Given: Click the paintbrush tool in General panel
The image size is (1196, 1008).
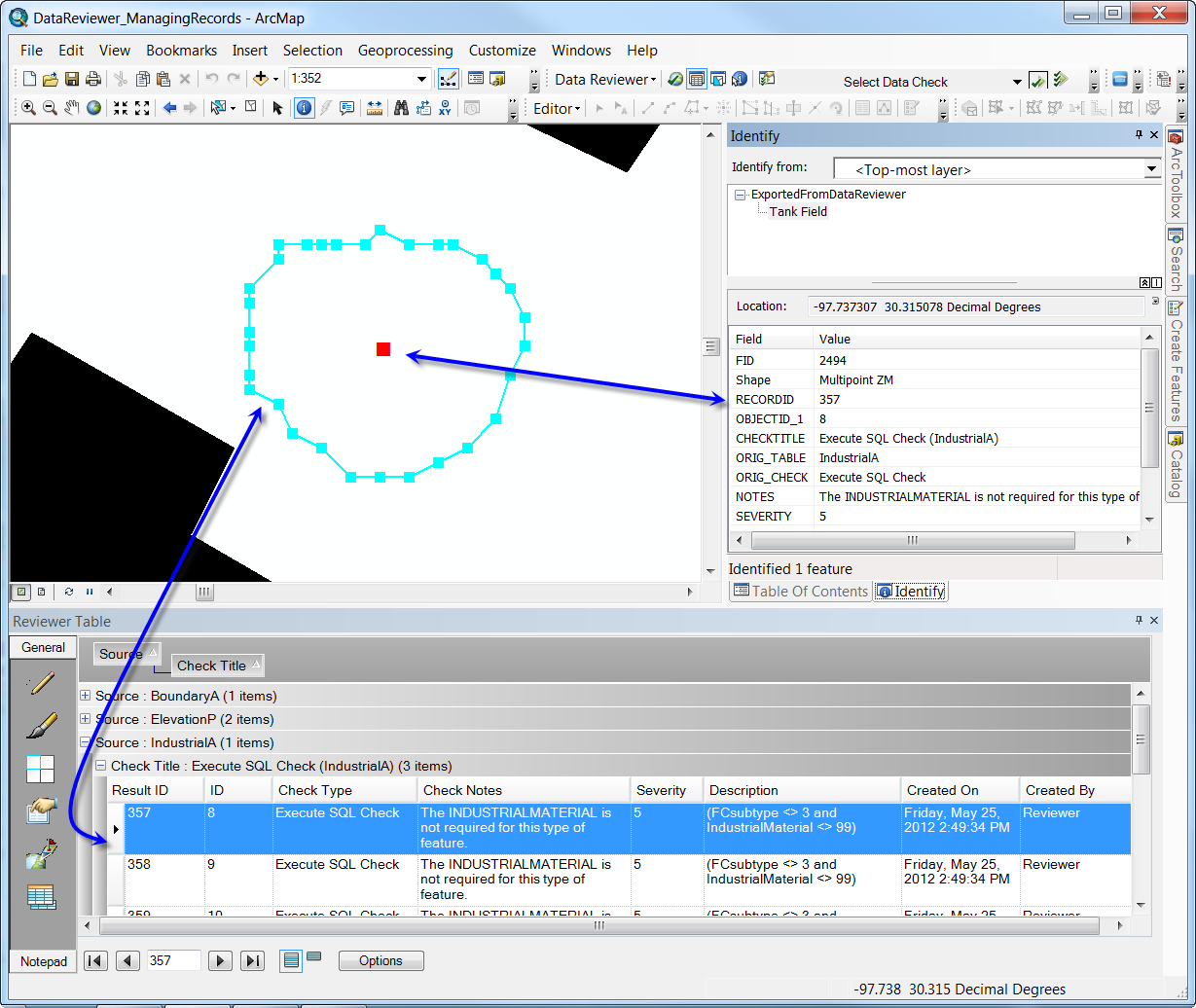Looking at the screenshot, I should point(41,726).
